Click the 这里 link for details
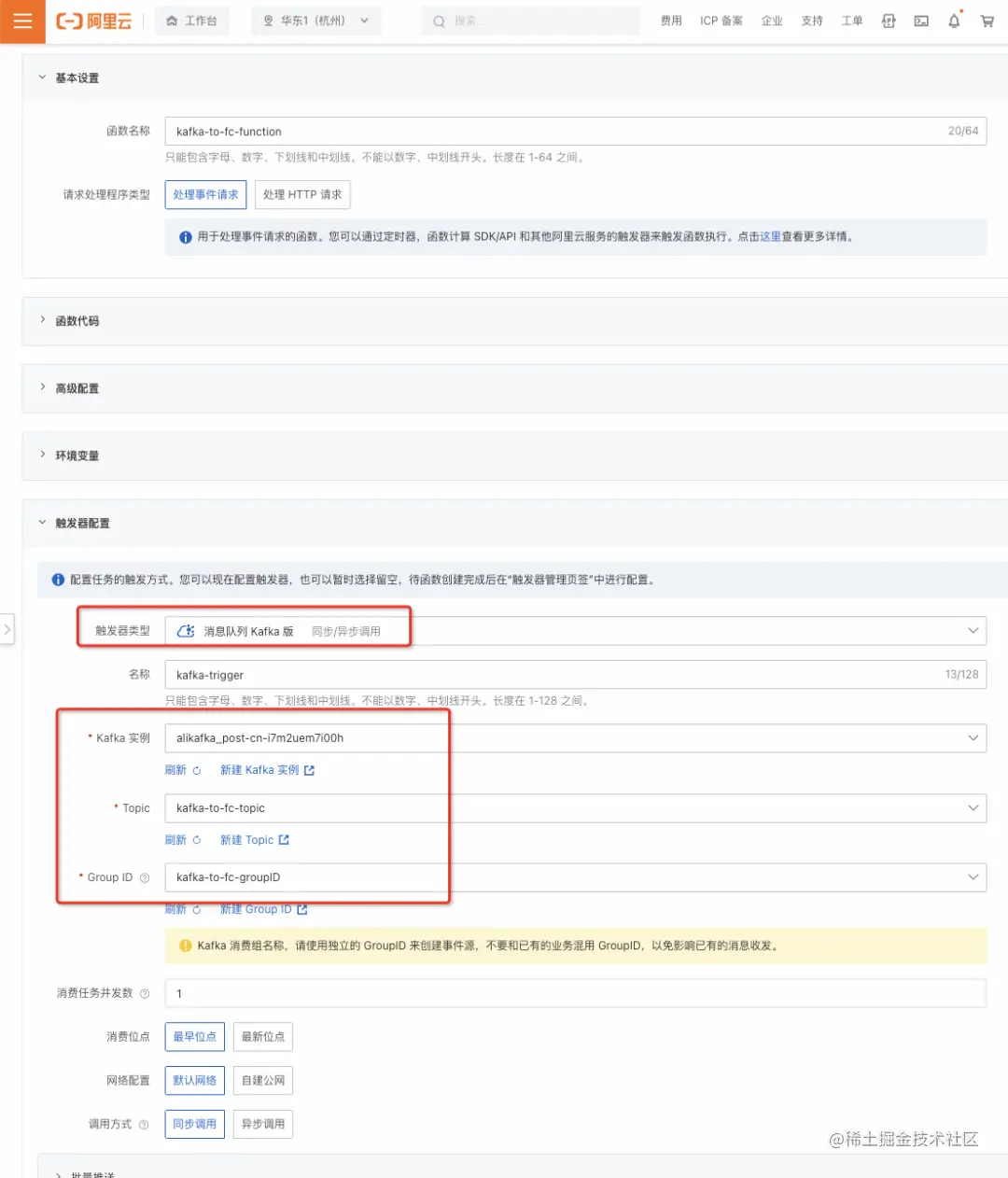The width and height of the screenshot is (1008, 1178). pos(770,237)
